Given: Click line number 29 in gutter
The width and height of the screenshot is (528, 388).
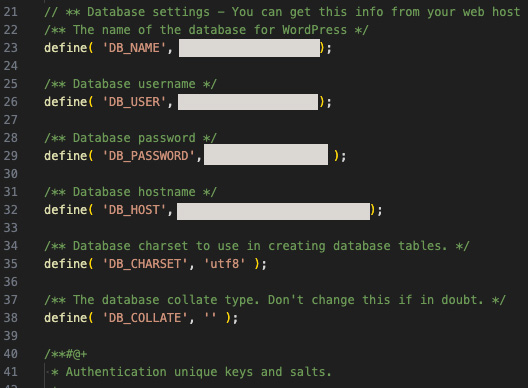Looking at the screenshot, I should 10,156.
